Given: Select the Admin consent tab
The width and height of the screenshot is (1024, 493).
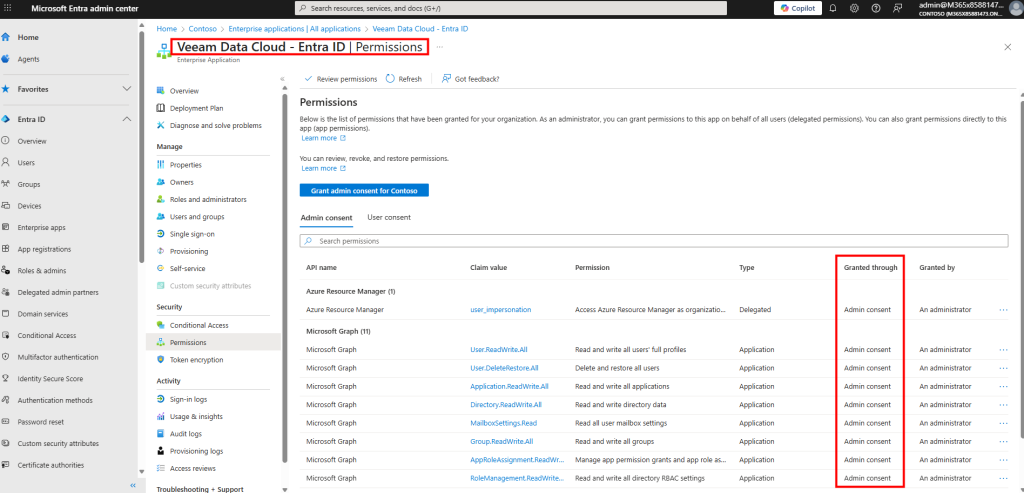Looking at the screenshot, I should click(x=328, y=217).
